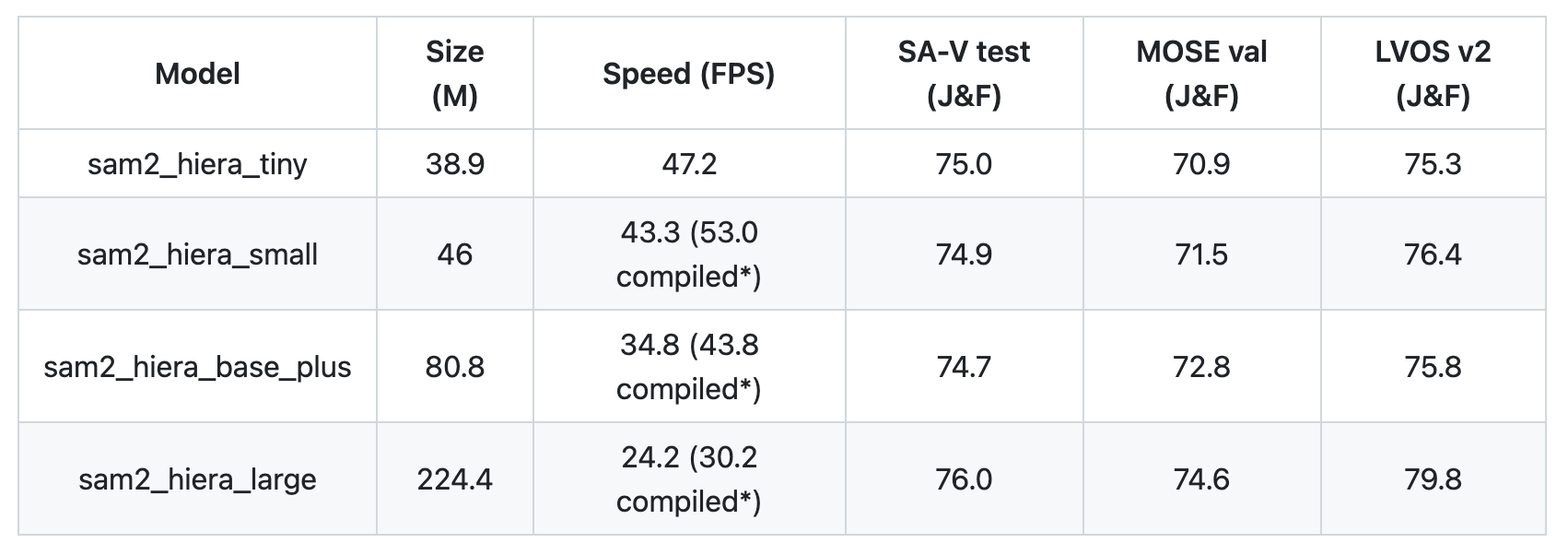Click the 24.2 (30.2 compiled*) speed cell
The width and height of the screenshot is (1568, 555).
tap(689, 479)
